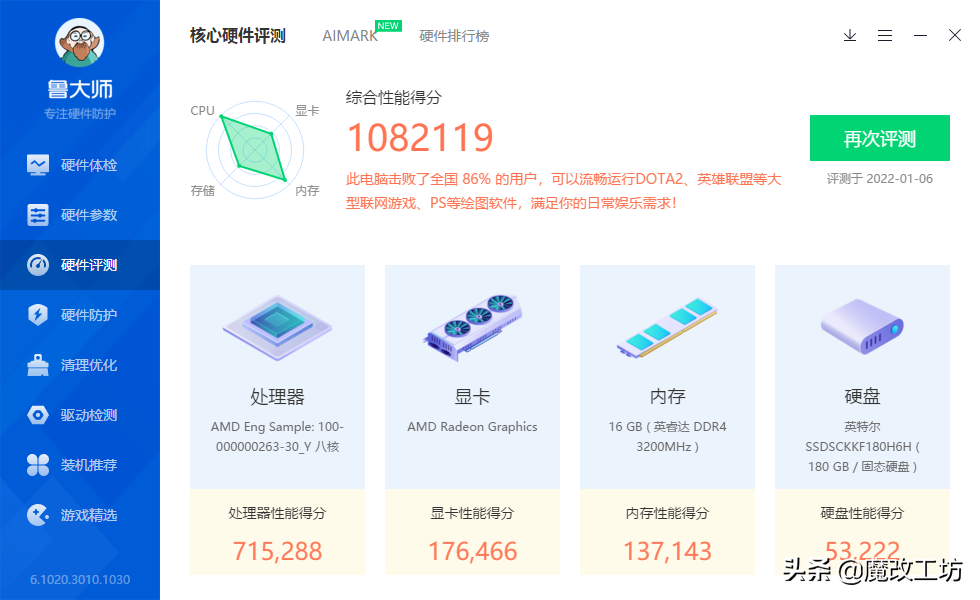Click the 显卡 card title
This screenshot has width=980, height=600.
[472, 396]
